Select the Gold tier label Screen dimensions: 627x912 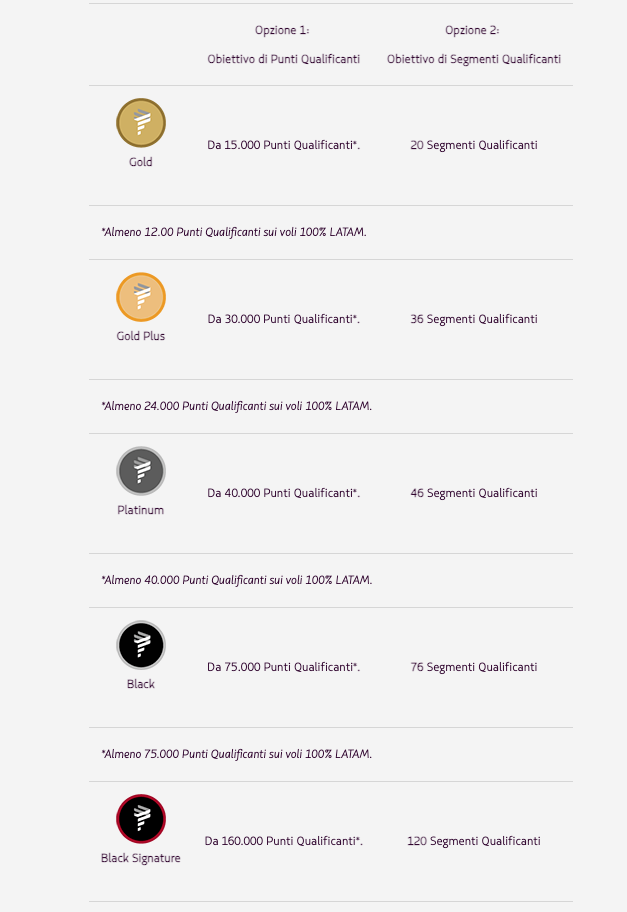141,162
